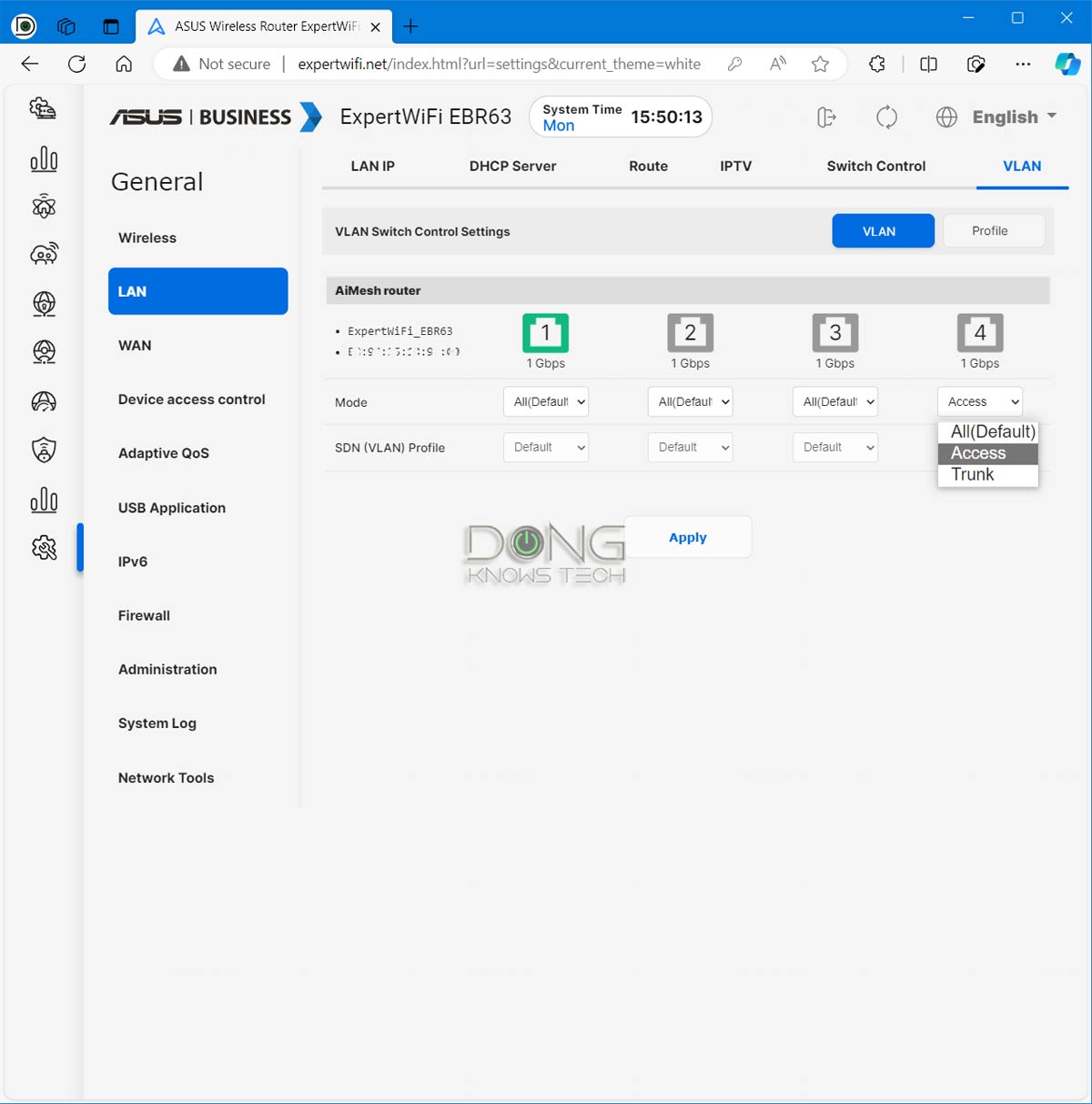This screenshot has height=1104, width=1092.
Task: Open the cloud Wi-Fi sidebar icon
Action: point(44,254)
